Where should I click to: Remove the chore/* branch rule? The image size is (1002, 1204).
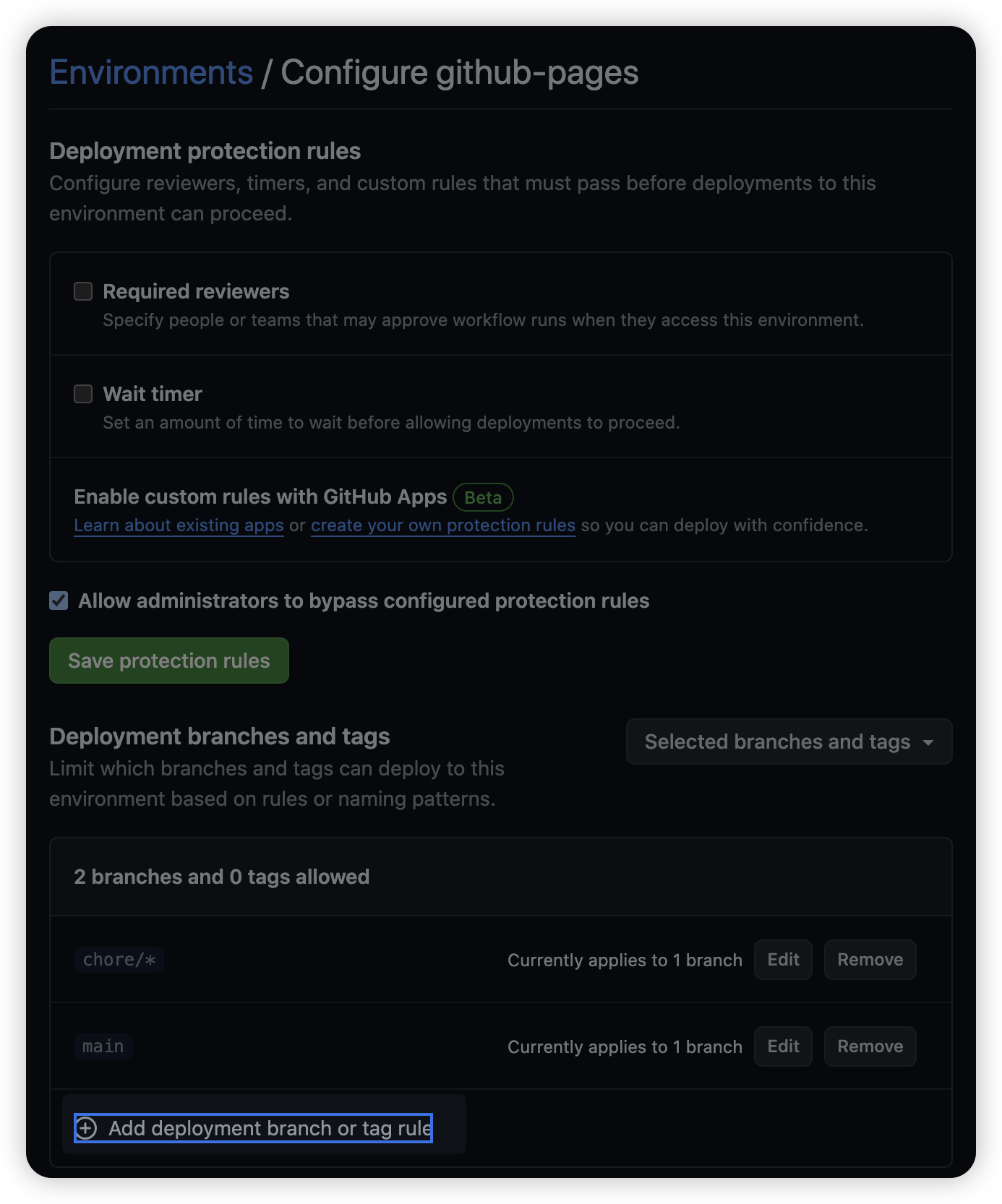coord(870,960)
